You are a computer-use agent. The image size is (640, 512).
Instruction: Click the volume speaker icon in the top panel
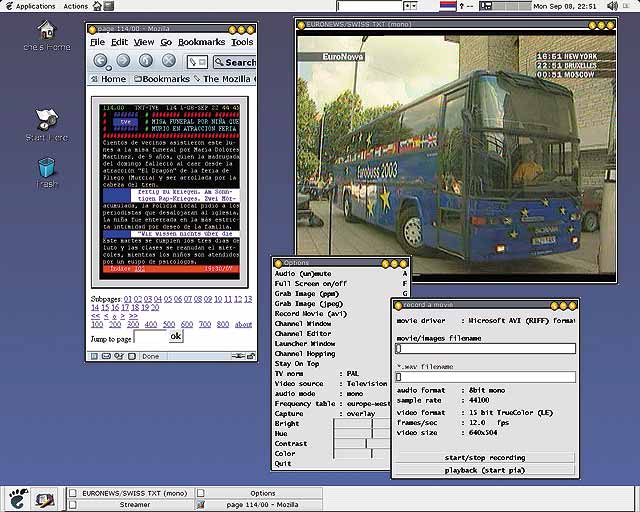click(x=612, y=6)
